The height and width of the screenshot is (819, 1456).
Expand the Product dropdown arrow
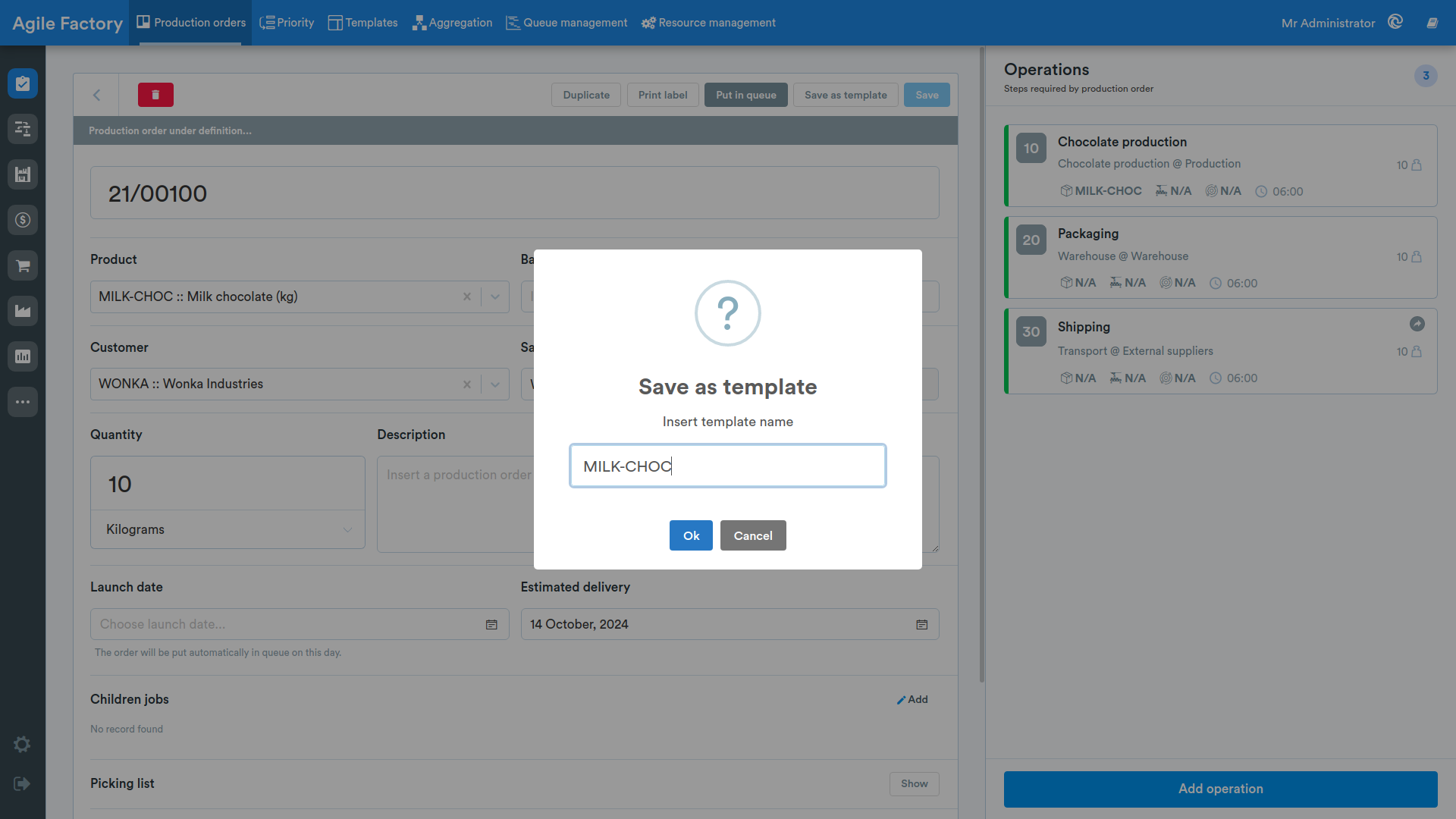[495, 297]
